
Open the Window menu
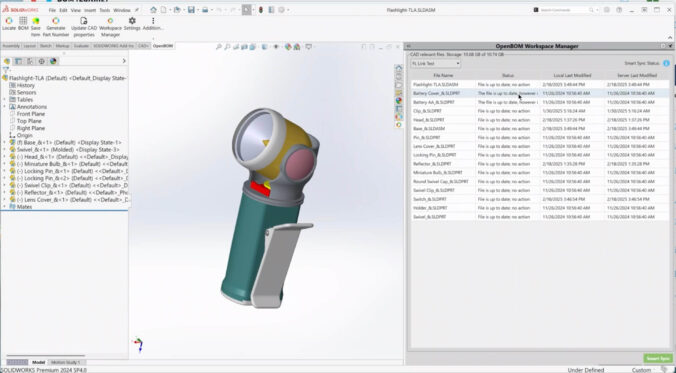(122, 10)
